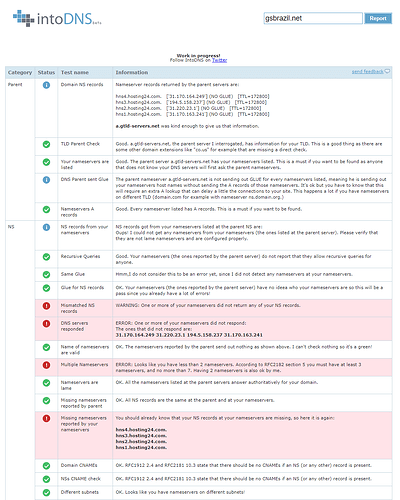Click the Category column header
400x500 pixels.
[x=20, y=72]
